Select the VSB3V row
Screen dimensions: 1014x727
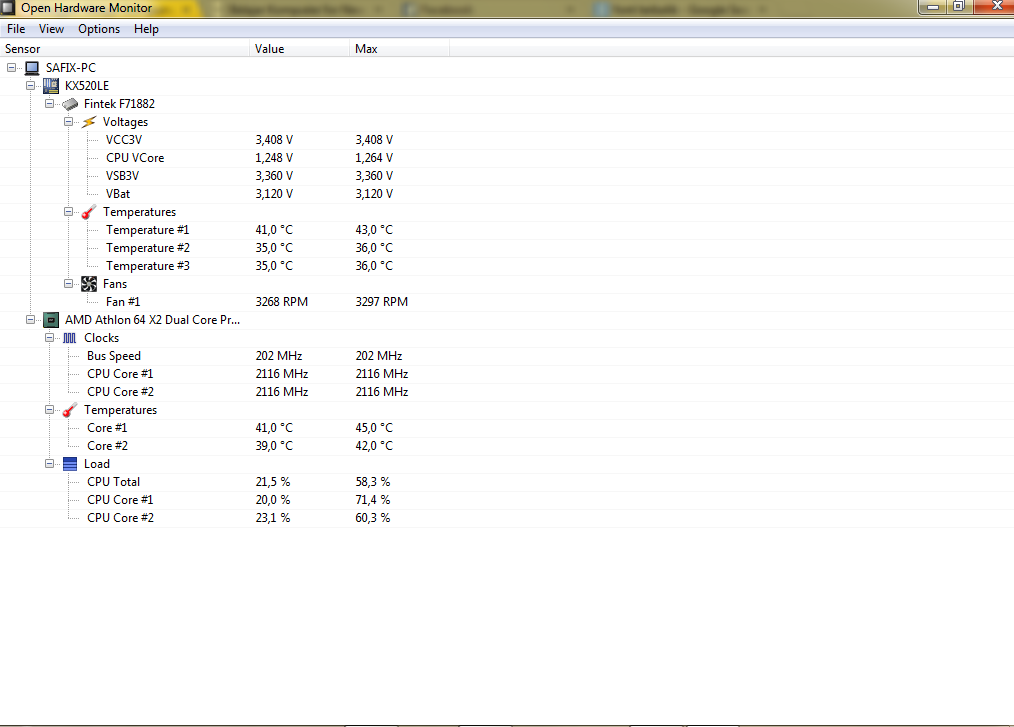point(507,176)
